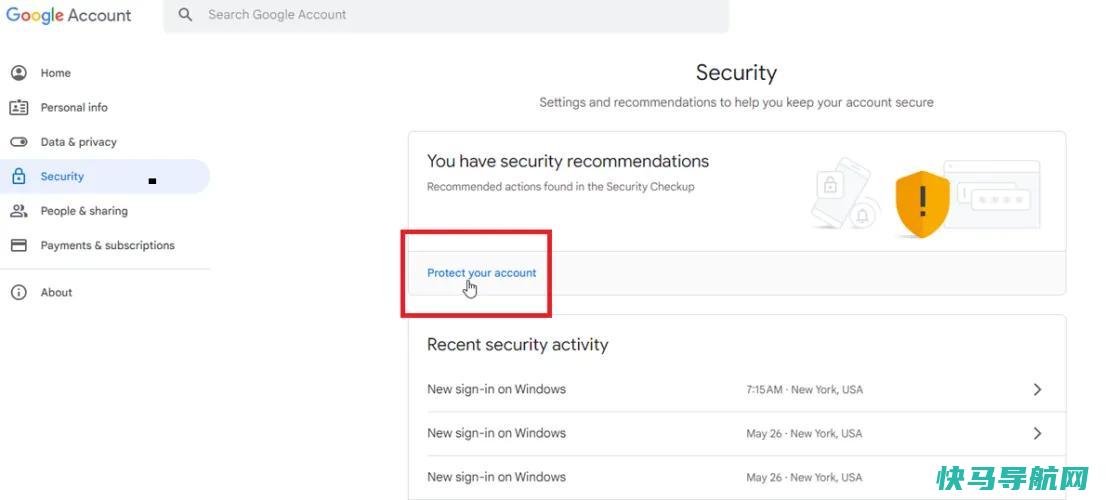
Task: Click the Security padlock icon
Action: pyautogui.click(x=18, y=176)
